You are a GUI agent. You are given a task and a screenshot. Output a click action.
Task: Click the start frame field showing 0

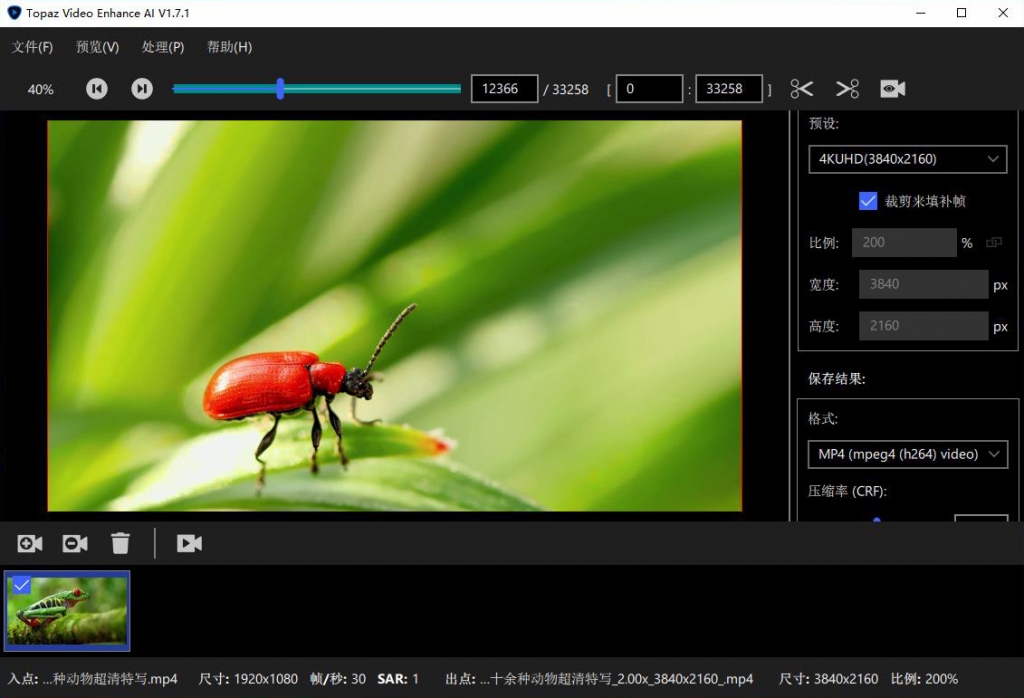point(649,89)
